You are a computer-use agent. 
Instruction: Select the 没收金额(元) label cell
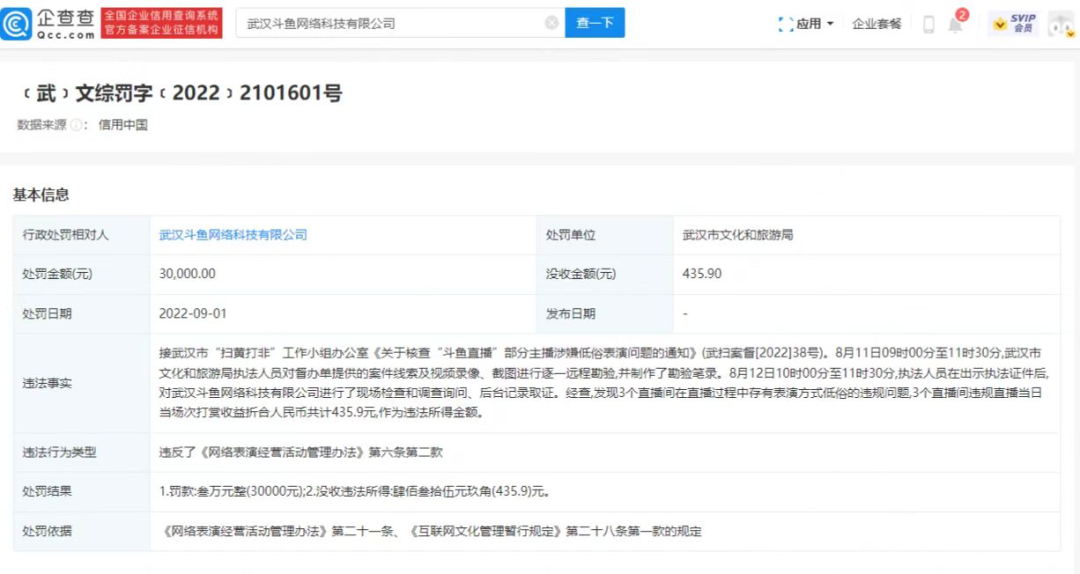click(x=605, y=274)
